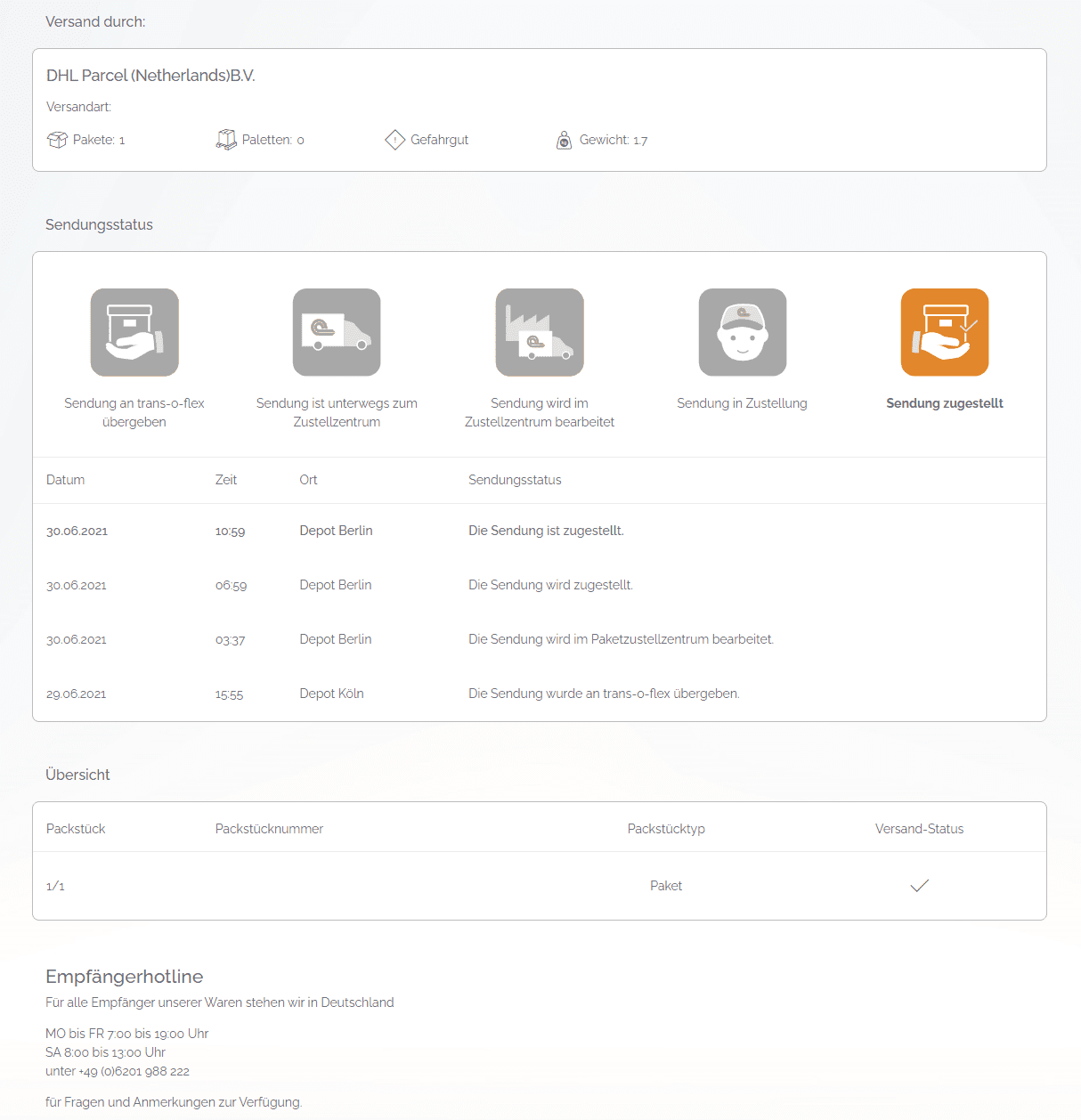Select the factory 'Zustellzentrum bearbeitet' icon

click(540, 332)
